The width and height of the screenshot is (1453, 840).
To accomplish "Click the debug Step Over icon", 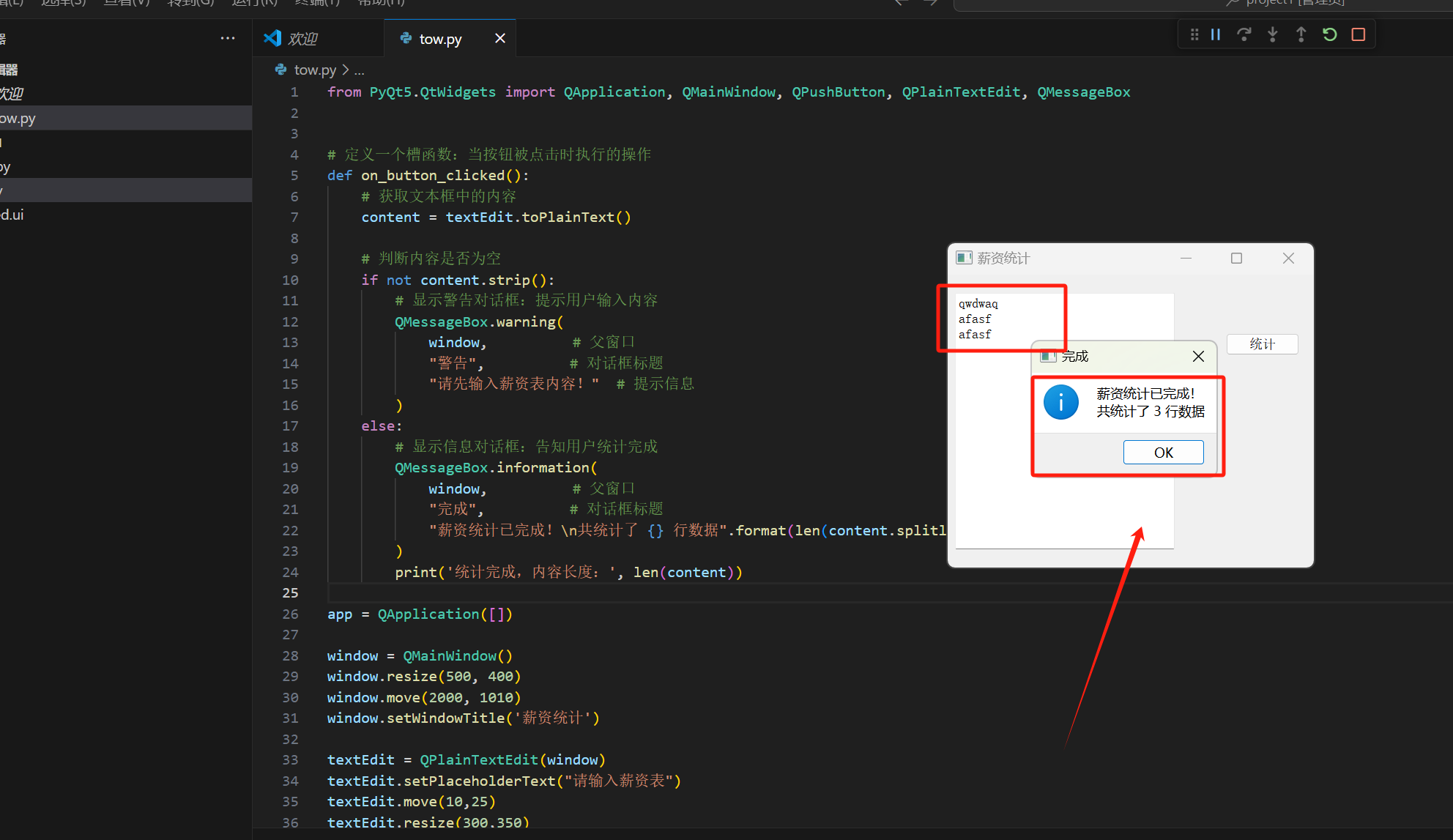I will 1244,34.
